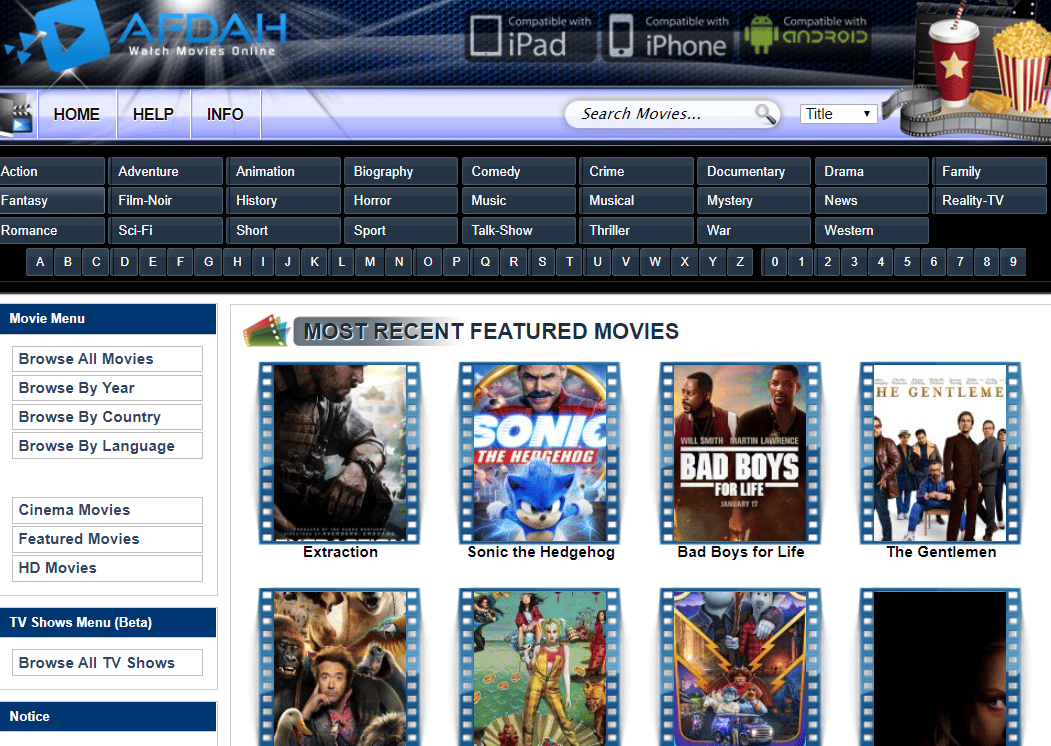
Task: Open the Extraction movie poster
Action: pos(339,453)
